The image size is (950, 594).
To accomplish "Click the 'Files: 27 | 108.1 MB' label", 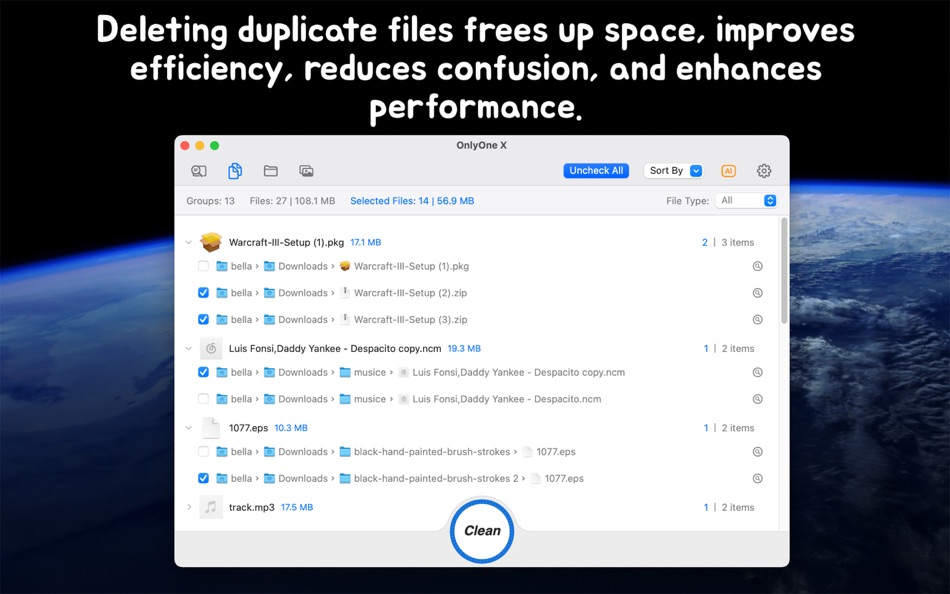I will point(292,201).
